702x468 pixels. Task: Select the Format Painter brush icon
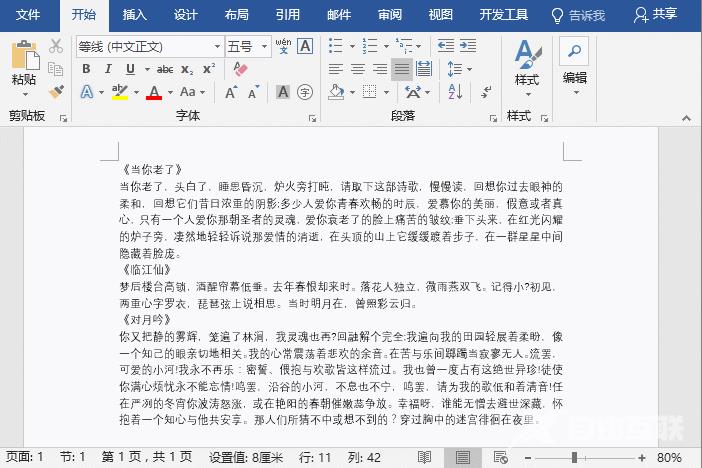[56, 91]
